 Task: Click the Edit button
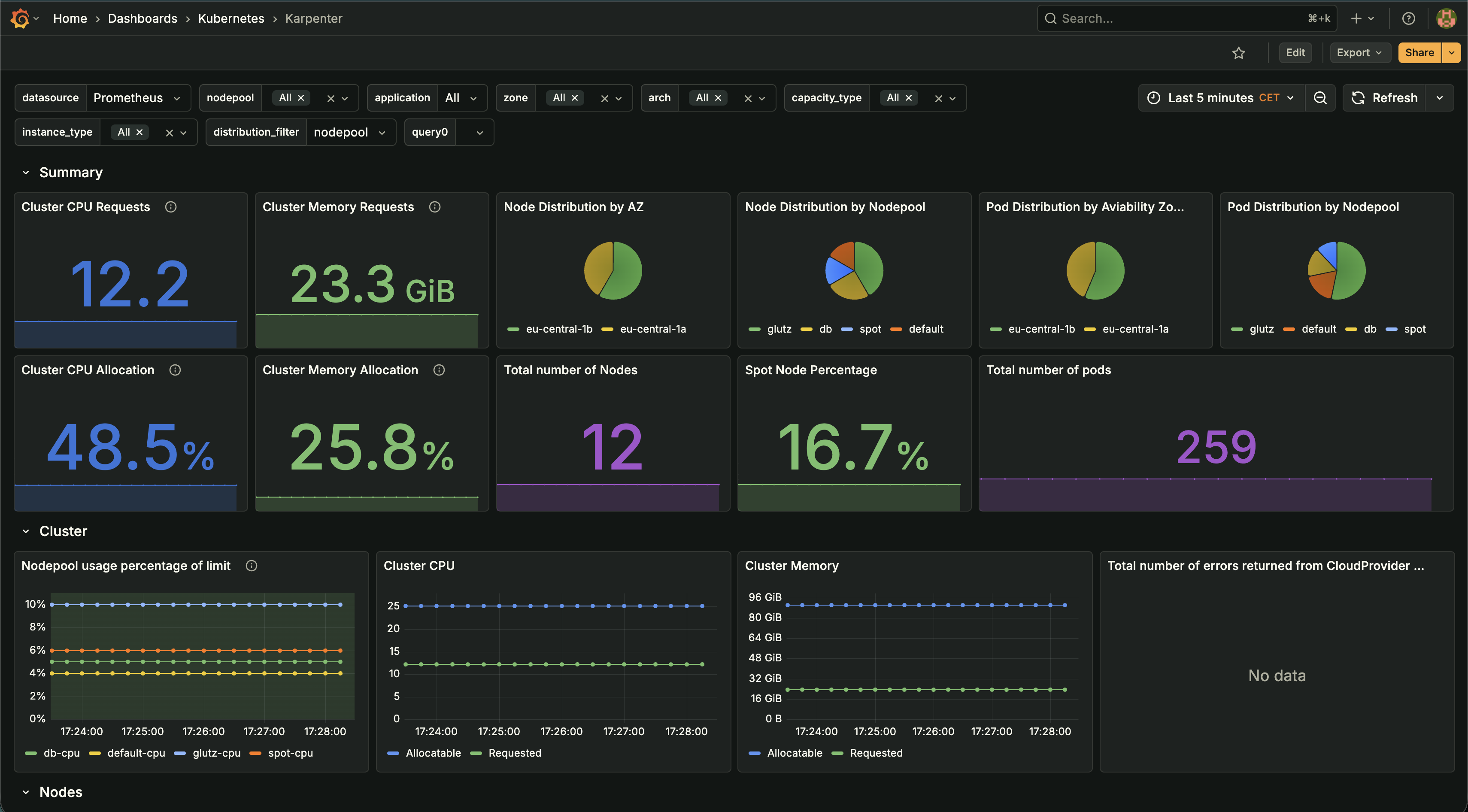click(x=1295, y=52)
